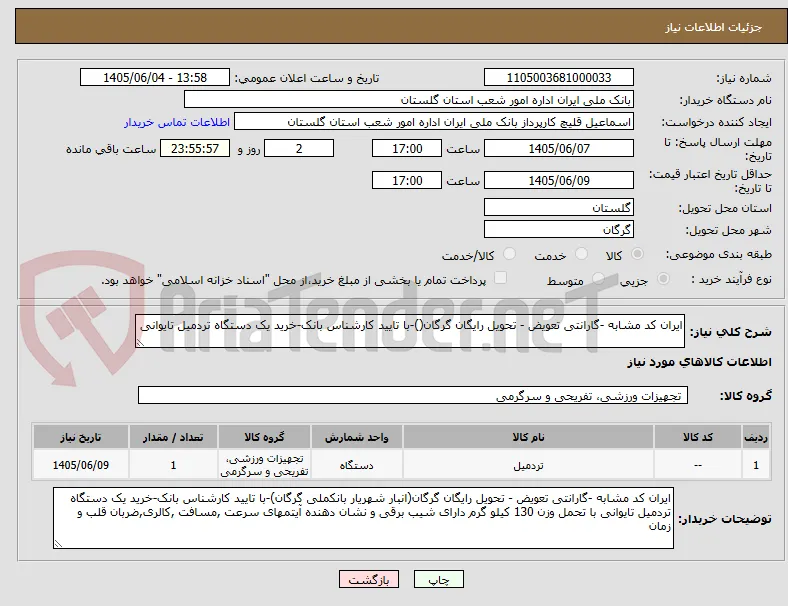Click the توضیحات خریدار textarea
The height and width of the screenshot is (606, 788).
tap(363, 518)
